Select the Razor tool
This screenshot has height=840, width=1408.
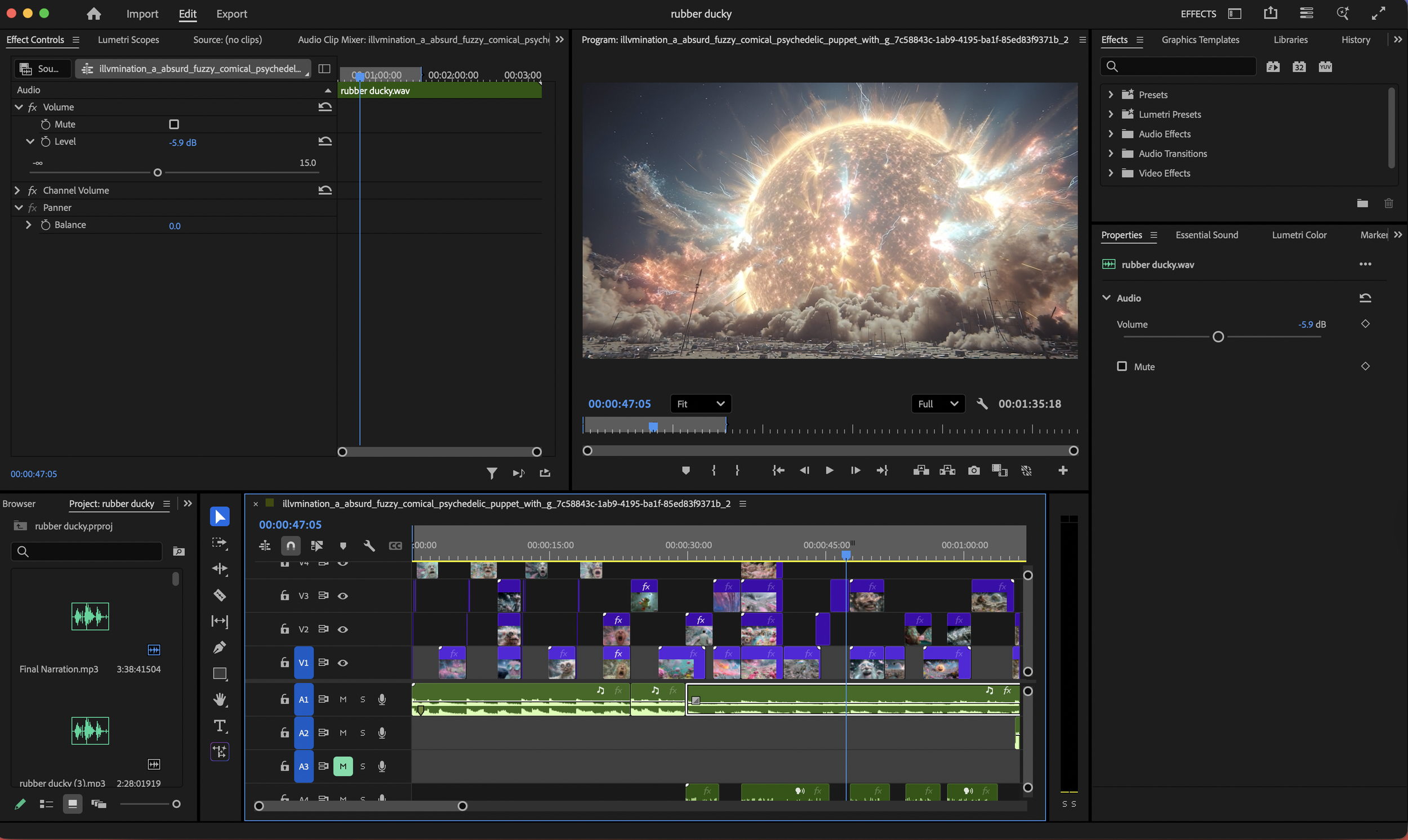coord(220,595)
